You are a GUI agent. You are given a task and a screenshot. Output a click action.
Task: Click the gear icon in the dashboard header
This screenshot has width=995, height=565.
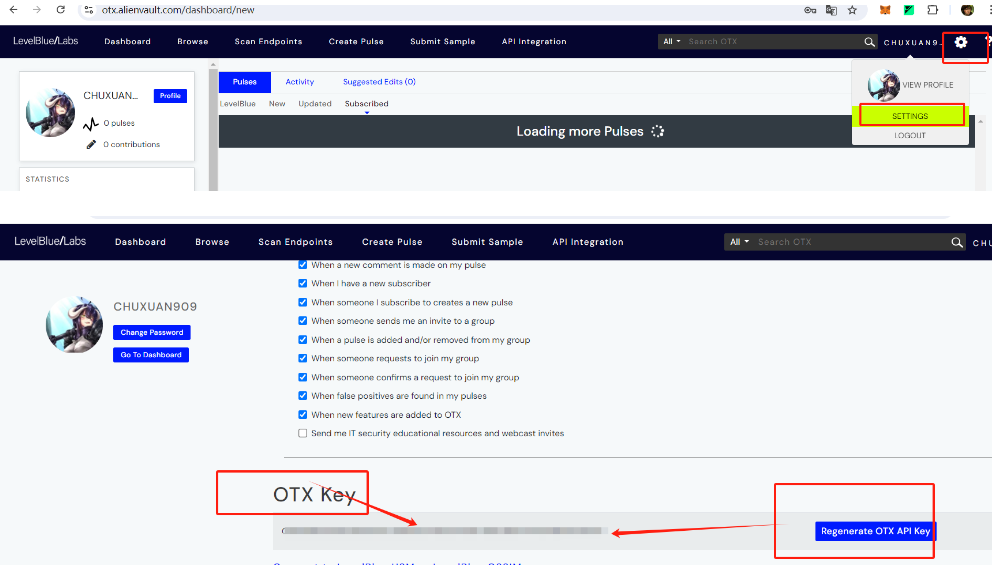point(961,42)
